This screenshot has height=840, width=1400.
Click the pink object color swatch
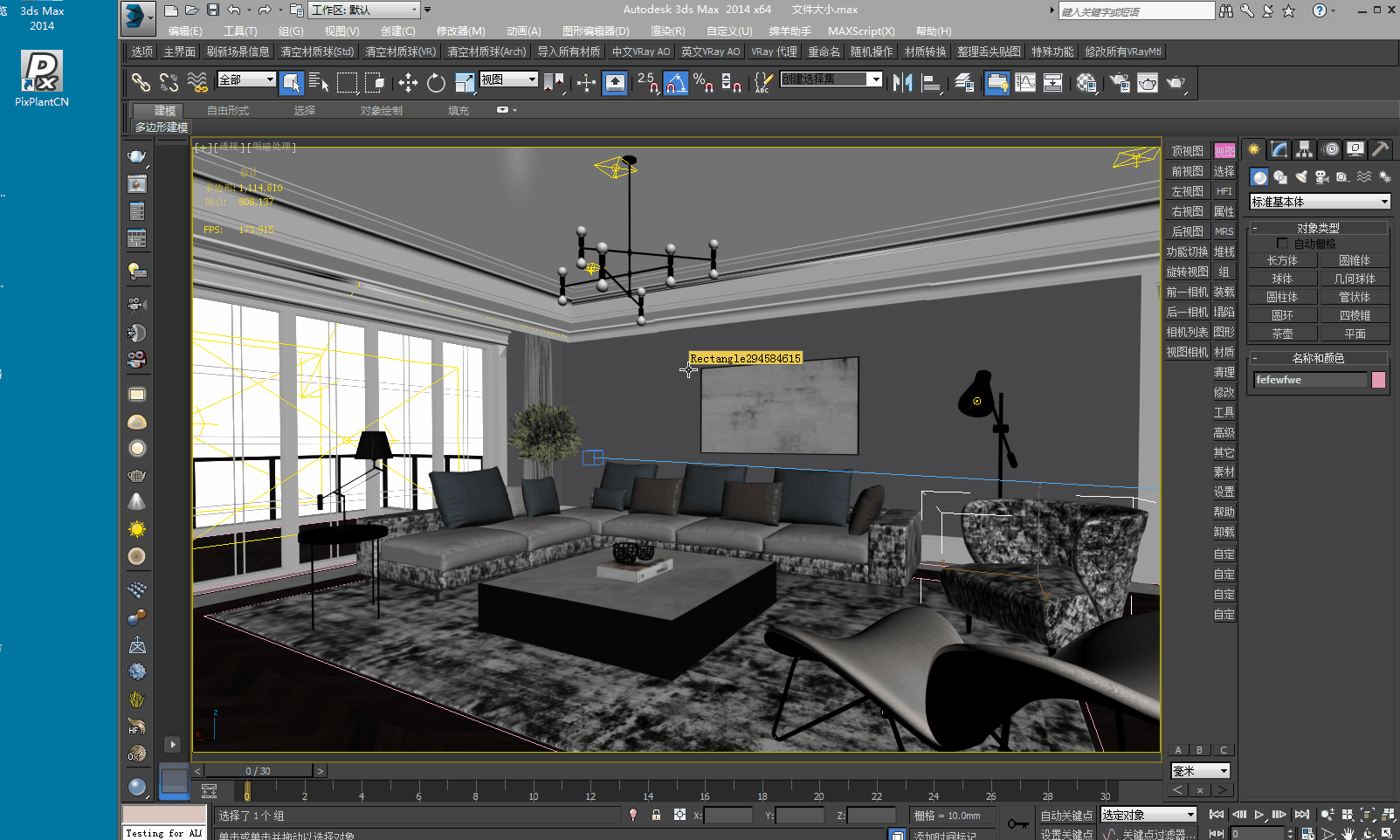1379,380
